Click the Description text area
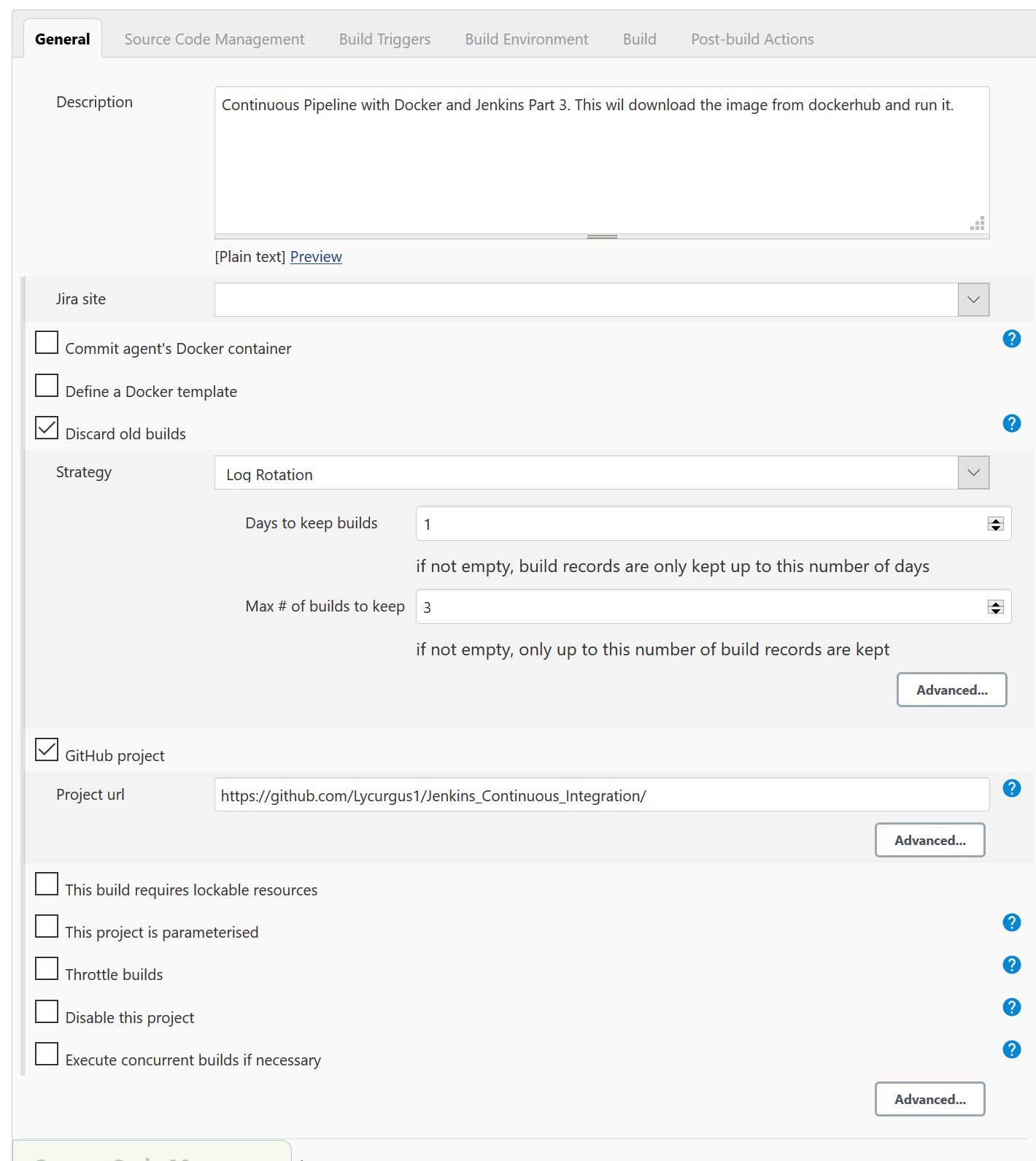1036x1161 pixels. tap(602, 161)
